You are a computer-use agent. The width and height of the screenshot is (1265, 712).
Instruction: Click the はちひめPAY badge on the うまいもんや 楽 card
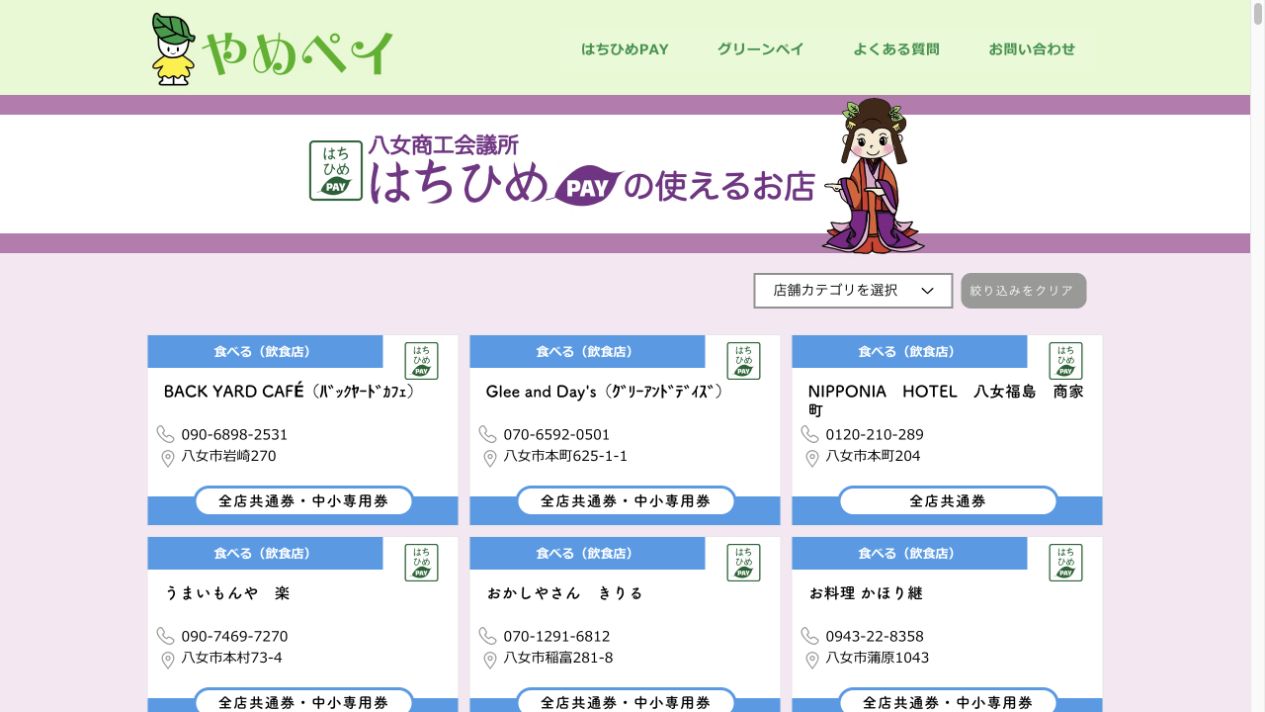[x=421, y=563]
